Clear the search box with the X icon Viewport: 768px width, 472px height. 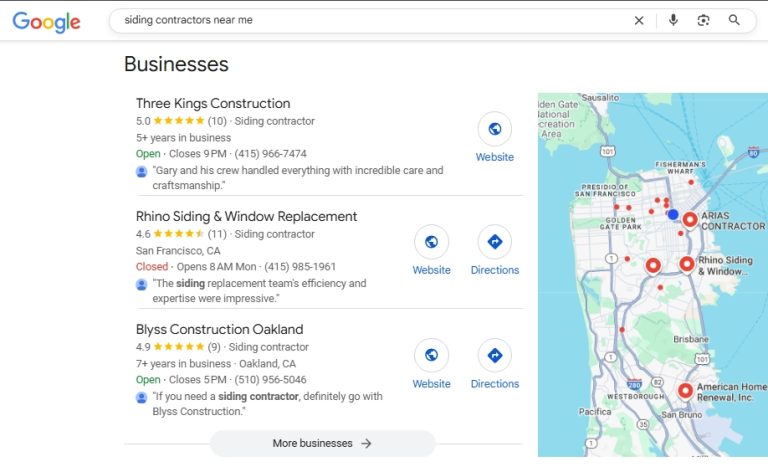[639, 21]
